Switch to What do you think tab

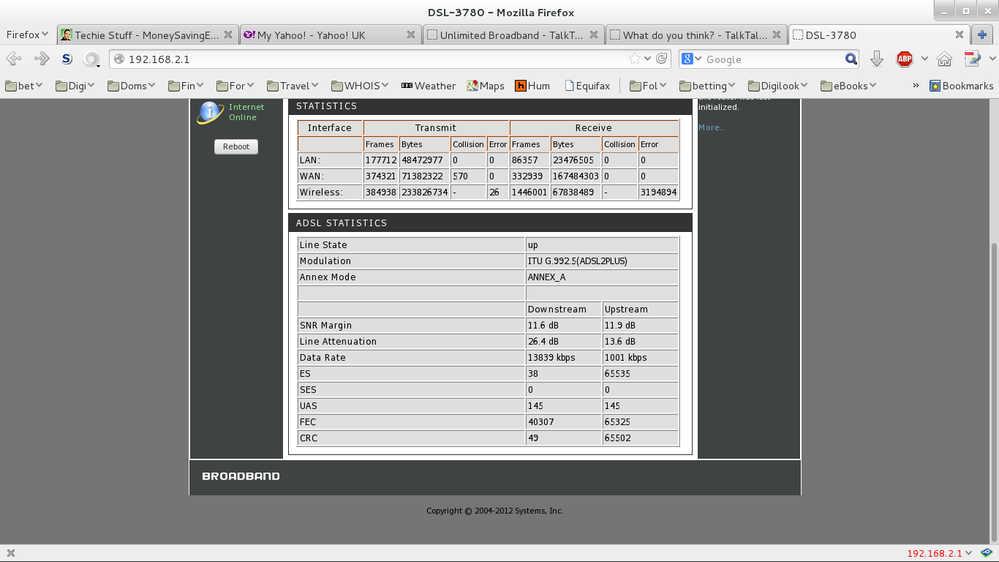(x=696, y=35)
